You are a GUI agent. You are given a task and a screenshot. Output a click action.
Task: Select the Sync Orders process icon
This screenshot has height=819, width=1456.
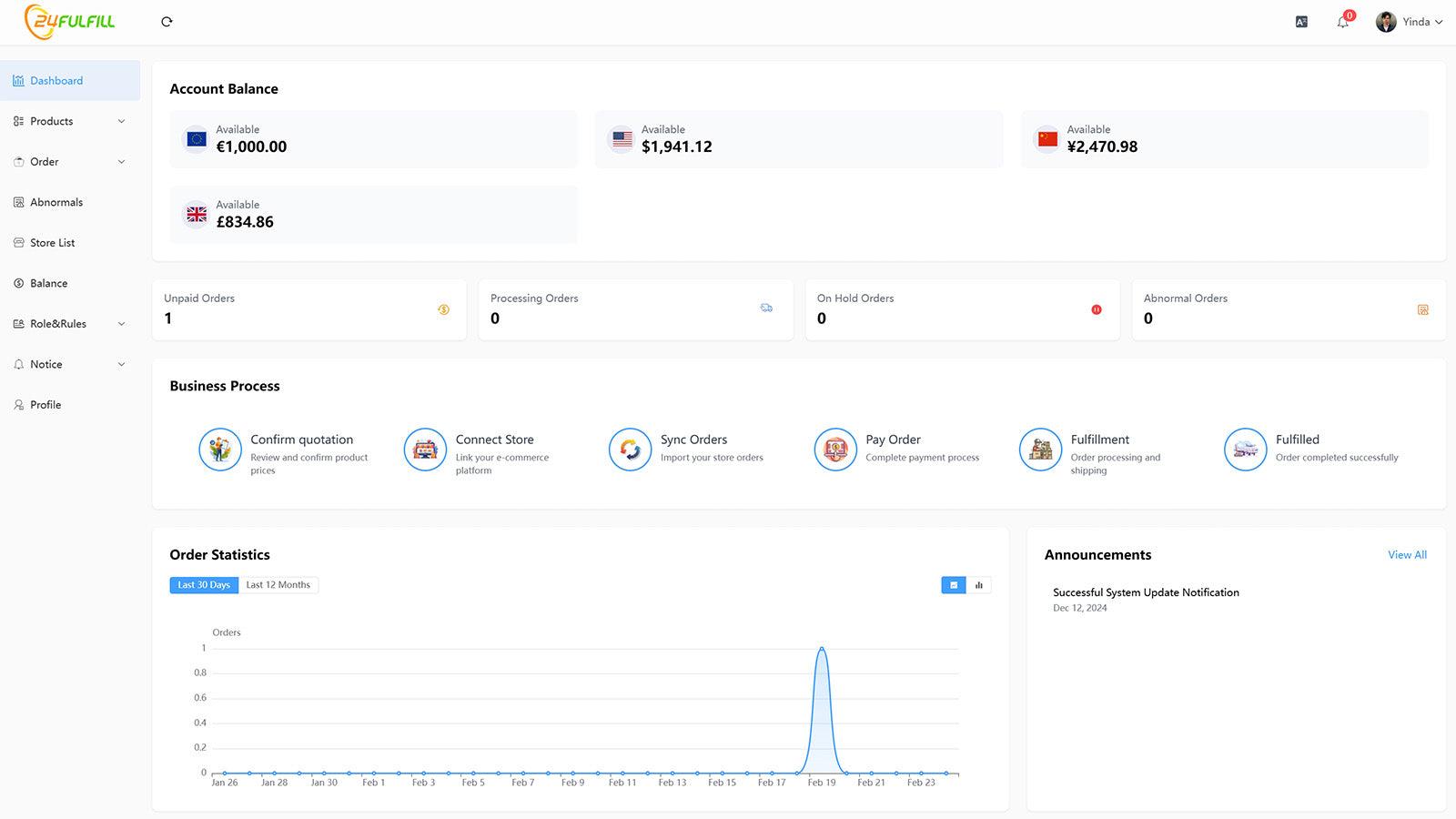630,449
